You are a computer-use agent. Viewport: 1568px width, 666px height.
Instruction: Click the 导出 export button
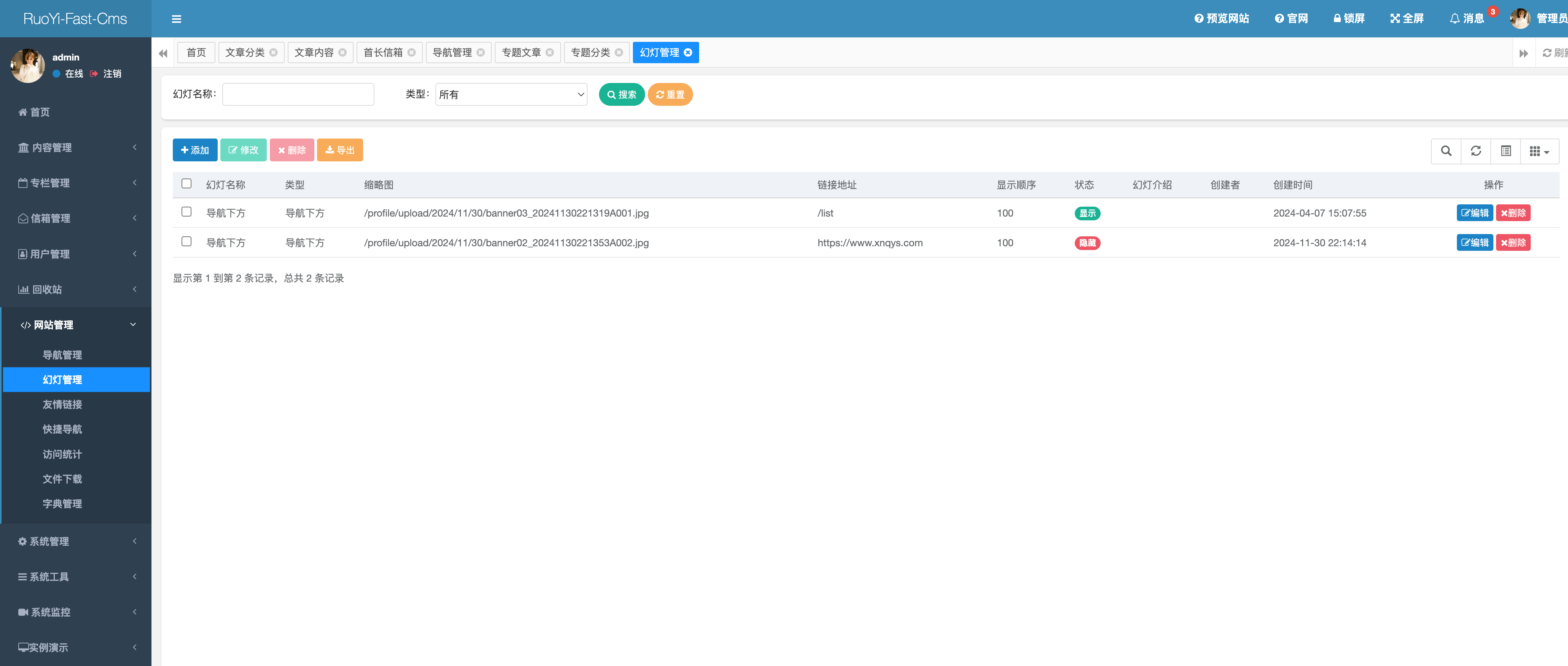coord(339,150)
